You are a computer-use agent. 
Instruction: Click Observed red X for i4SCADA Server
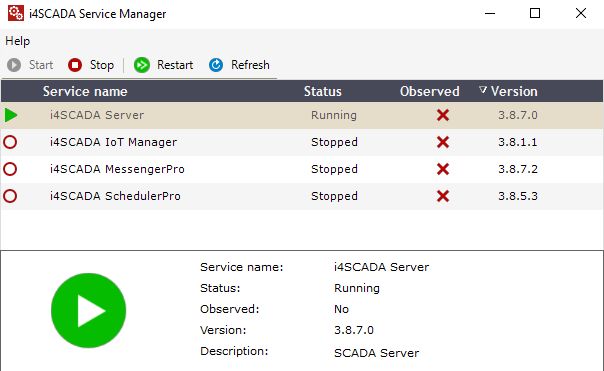tap(443, 115)
